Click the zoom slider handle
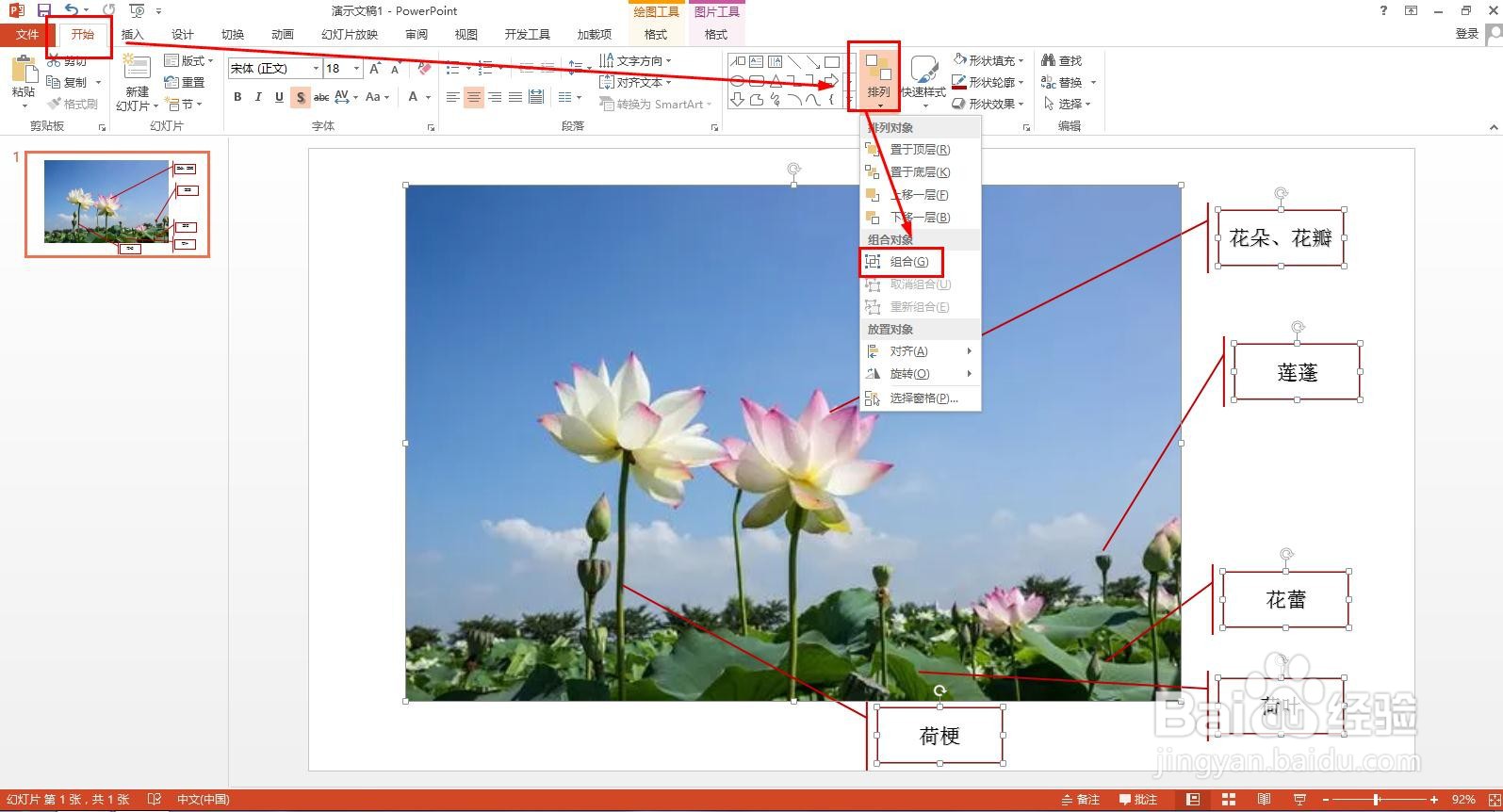The image size is (1503, 812). pyautogui.click(x=1376, y=800)
